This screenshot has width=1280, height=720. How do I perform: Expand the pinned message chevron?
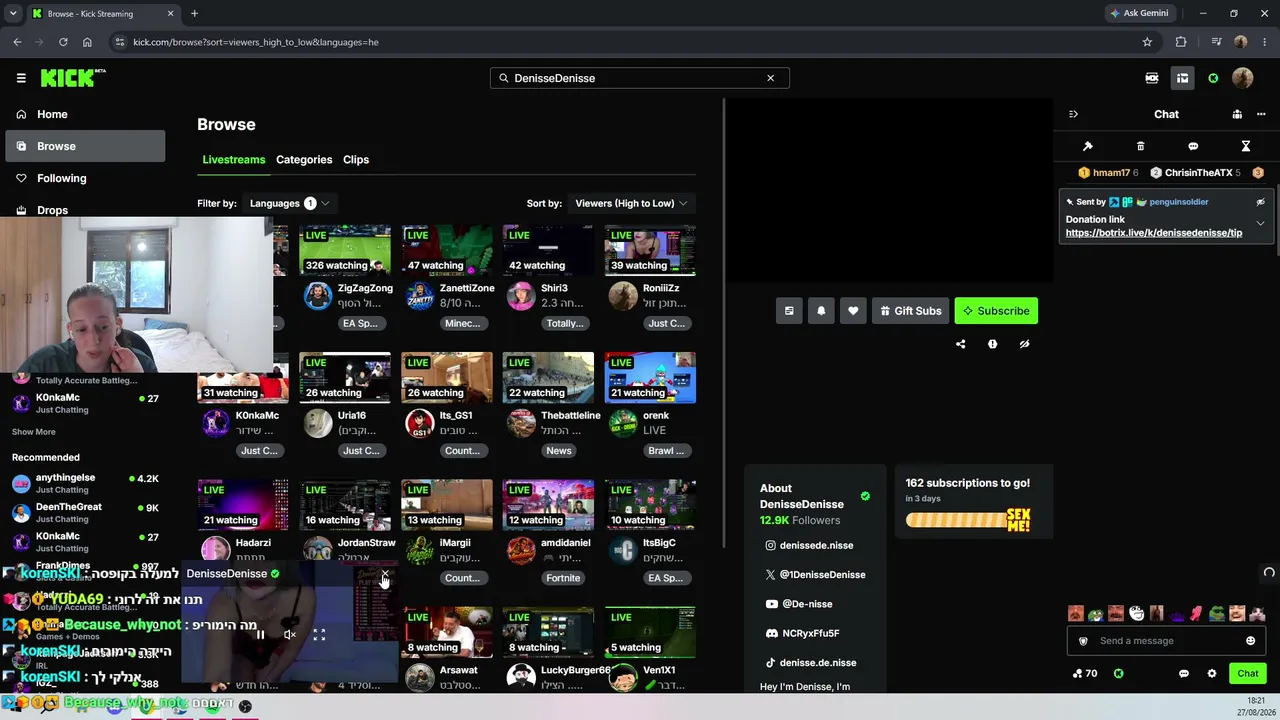pos(1260,223)
